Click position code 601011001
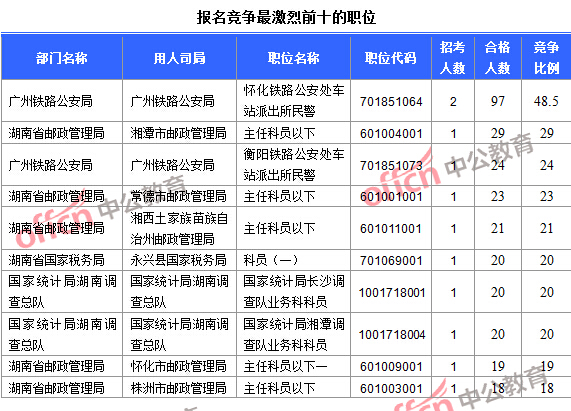This screenshot has width=571, height=411. tap(391, 229)
